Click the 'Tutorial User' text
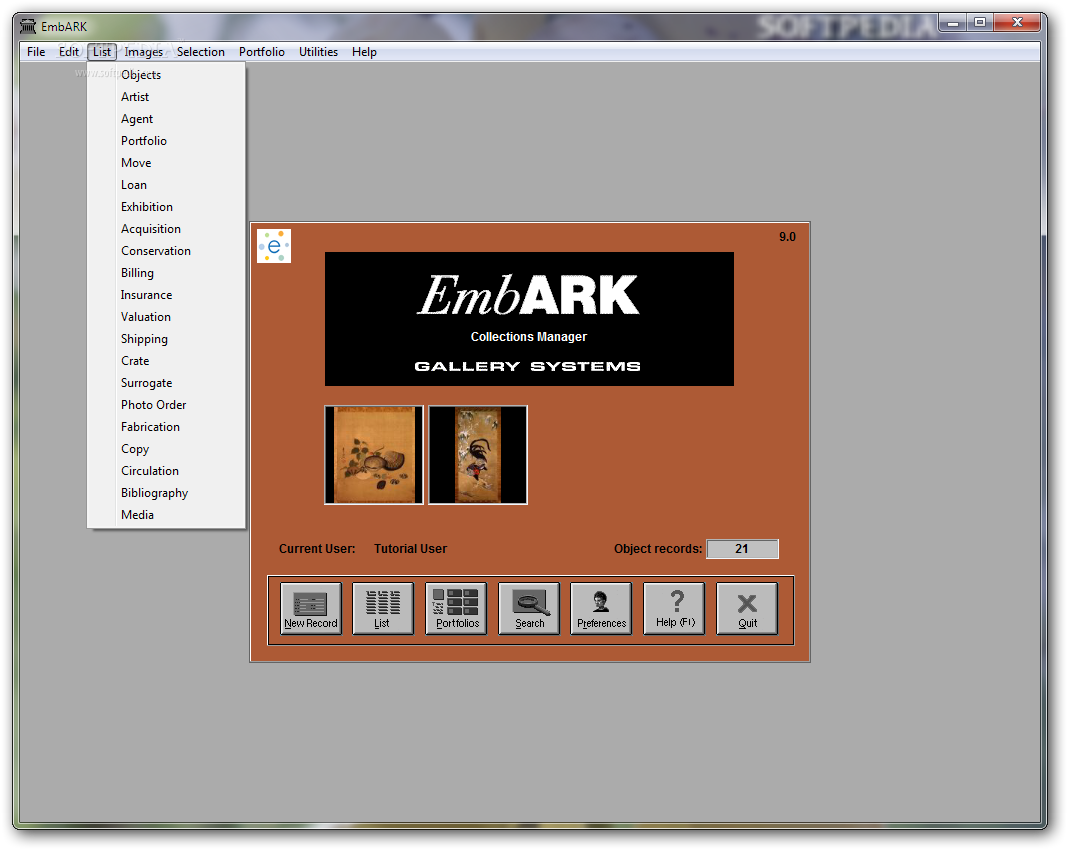Viewport: 1068px width, 850px height. 410,549
